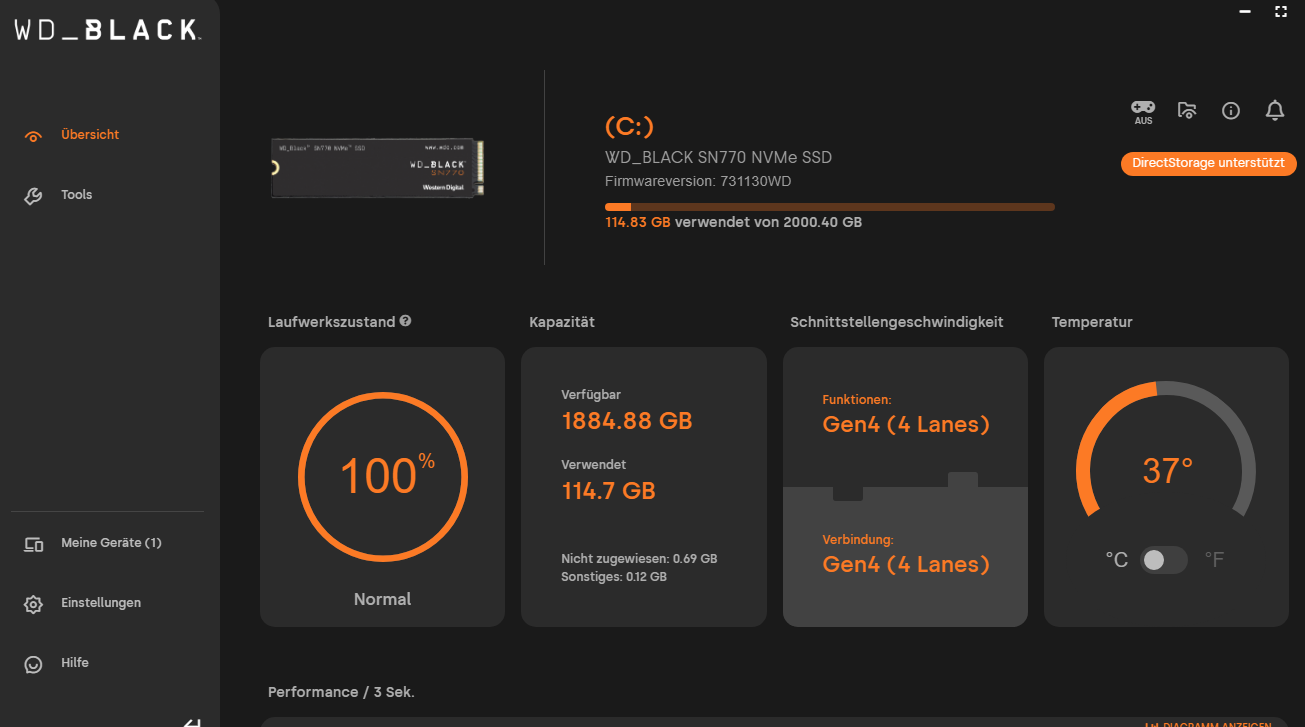Select the (C:) drive label

click(629, 127)
